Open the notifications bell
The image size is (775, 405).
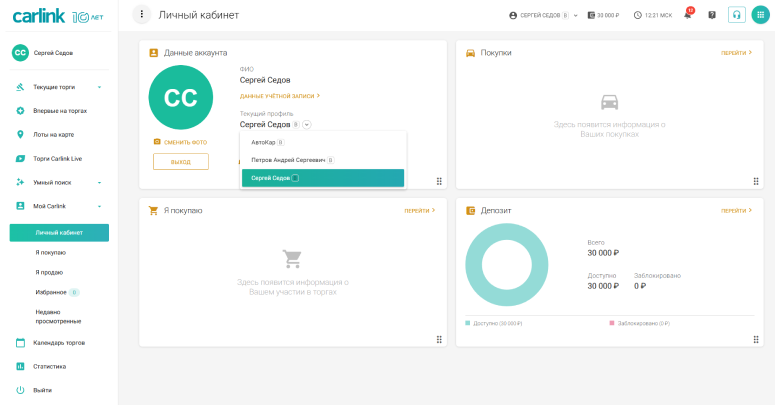[688, 15]
